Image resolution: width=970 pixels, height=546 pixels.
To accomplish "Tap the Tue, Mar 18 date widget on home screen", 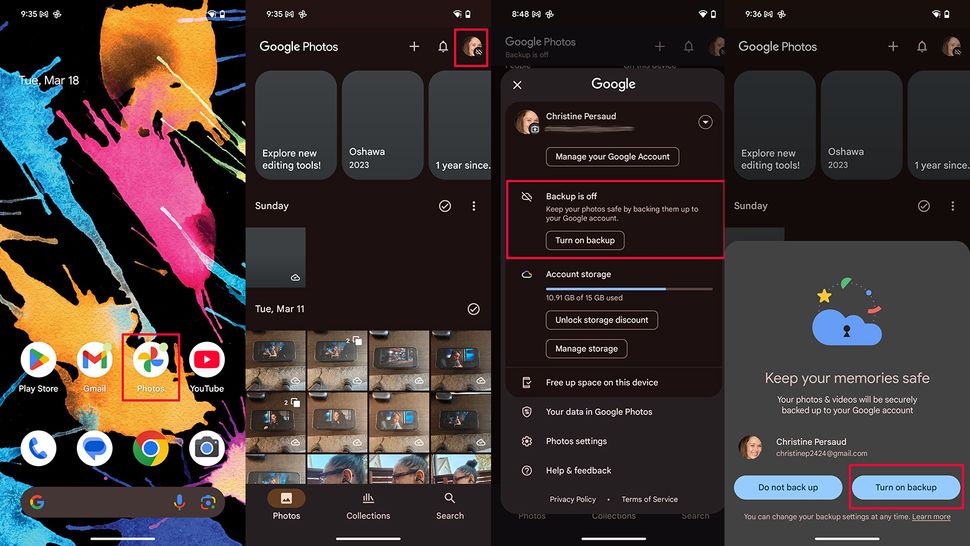I will click(49, 80).
